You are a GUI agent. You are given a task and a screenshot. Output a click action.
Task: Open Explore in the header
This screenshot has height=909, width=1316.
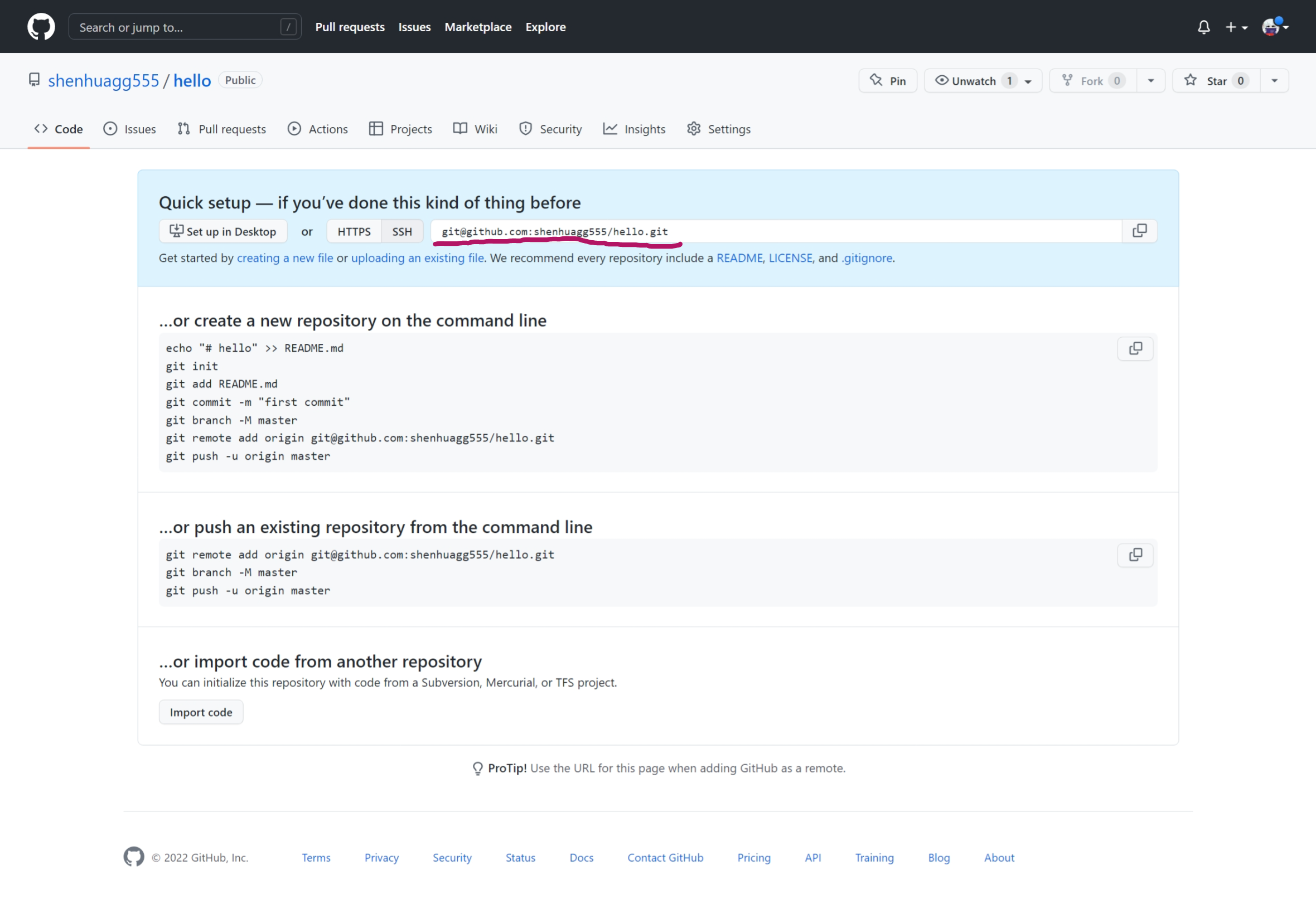[x=545, y=27]
